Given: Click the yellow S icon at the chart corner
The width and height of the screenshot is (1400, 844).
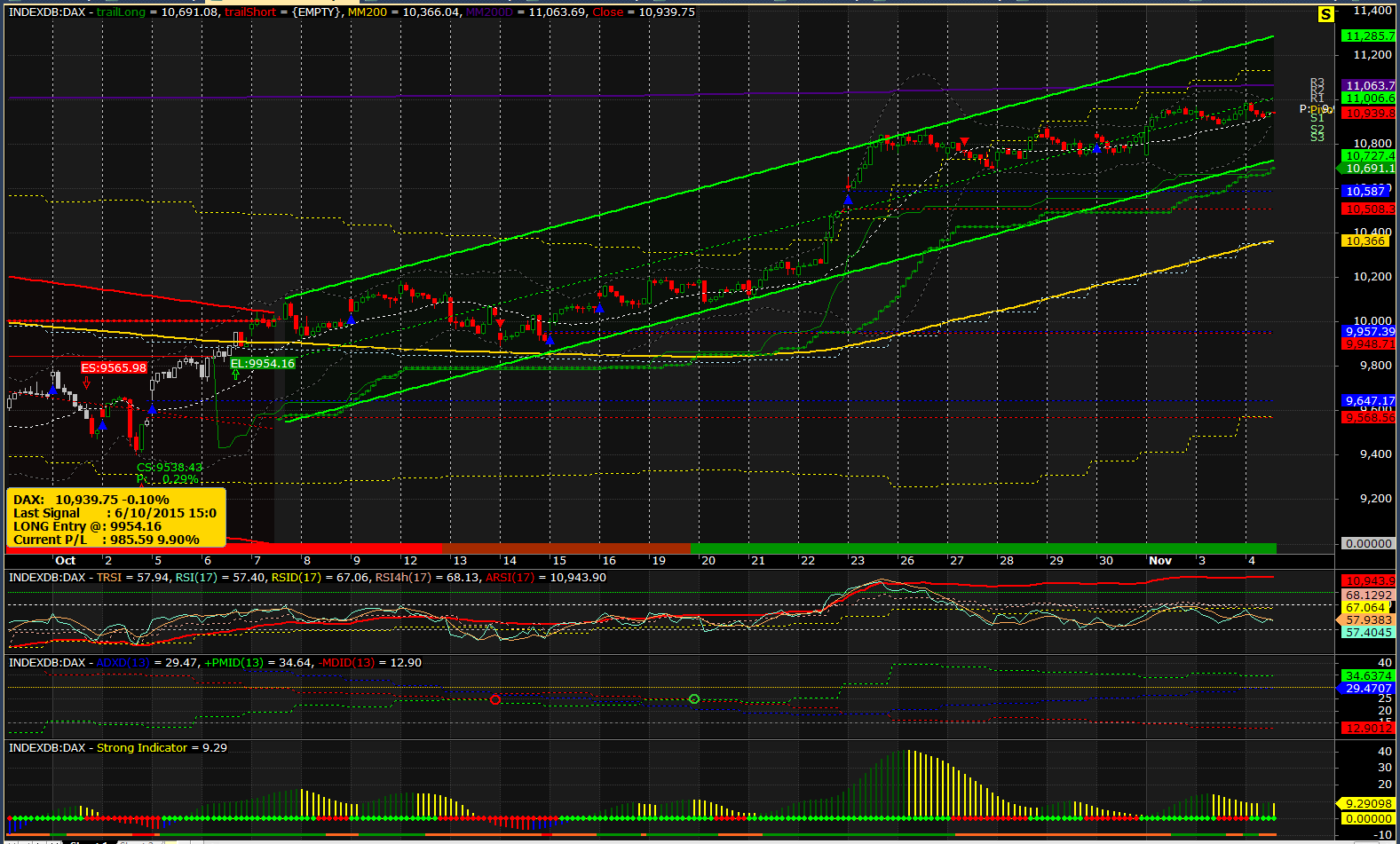Looking at the screenshot, I should pos(1325,14).
